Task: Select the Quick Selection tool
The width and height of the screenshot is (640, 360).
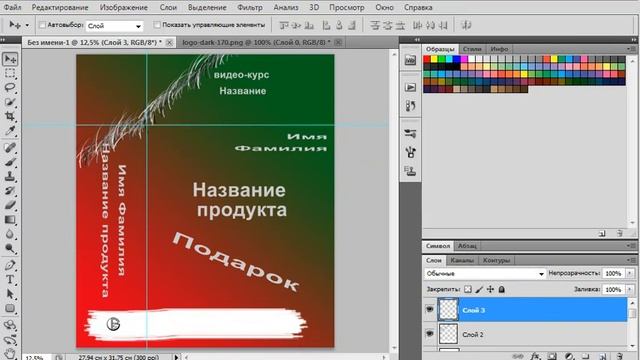Action: 10,102
